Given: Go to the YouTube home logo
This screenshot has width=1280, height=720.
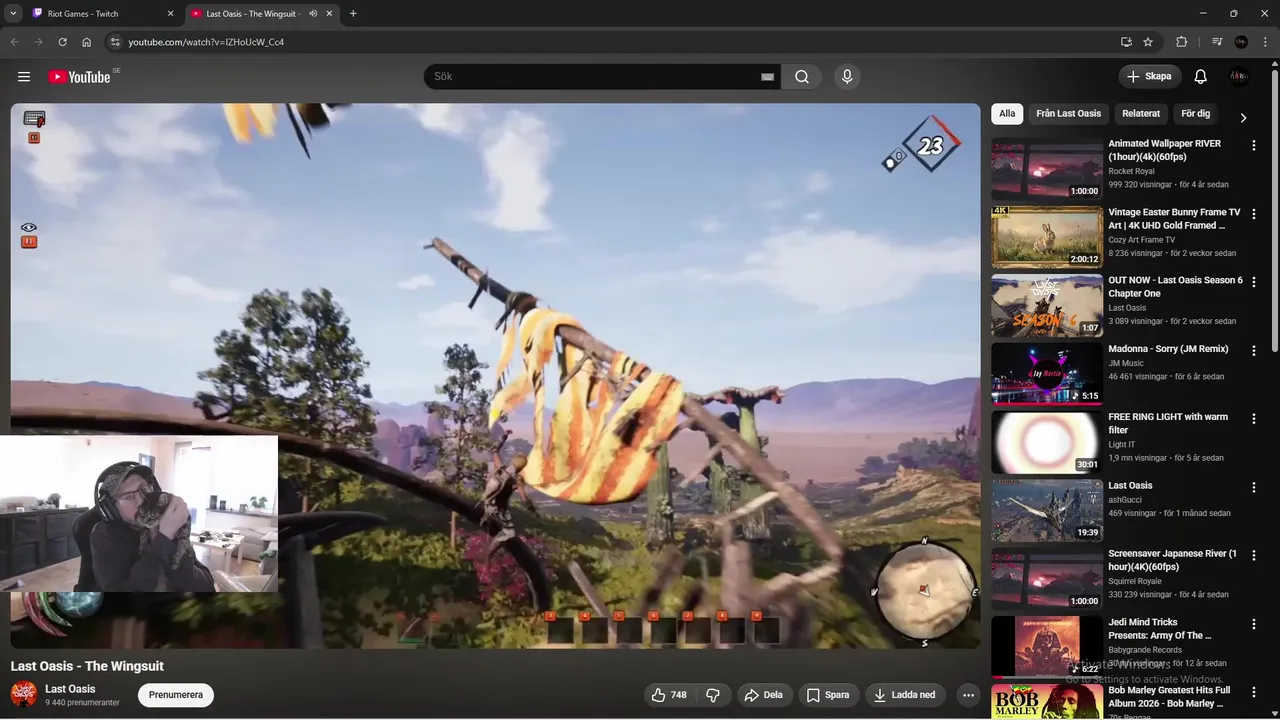Looking at the screenshot, I should (79, 77).
